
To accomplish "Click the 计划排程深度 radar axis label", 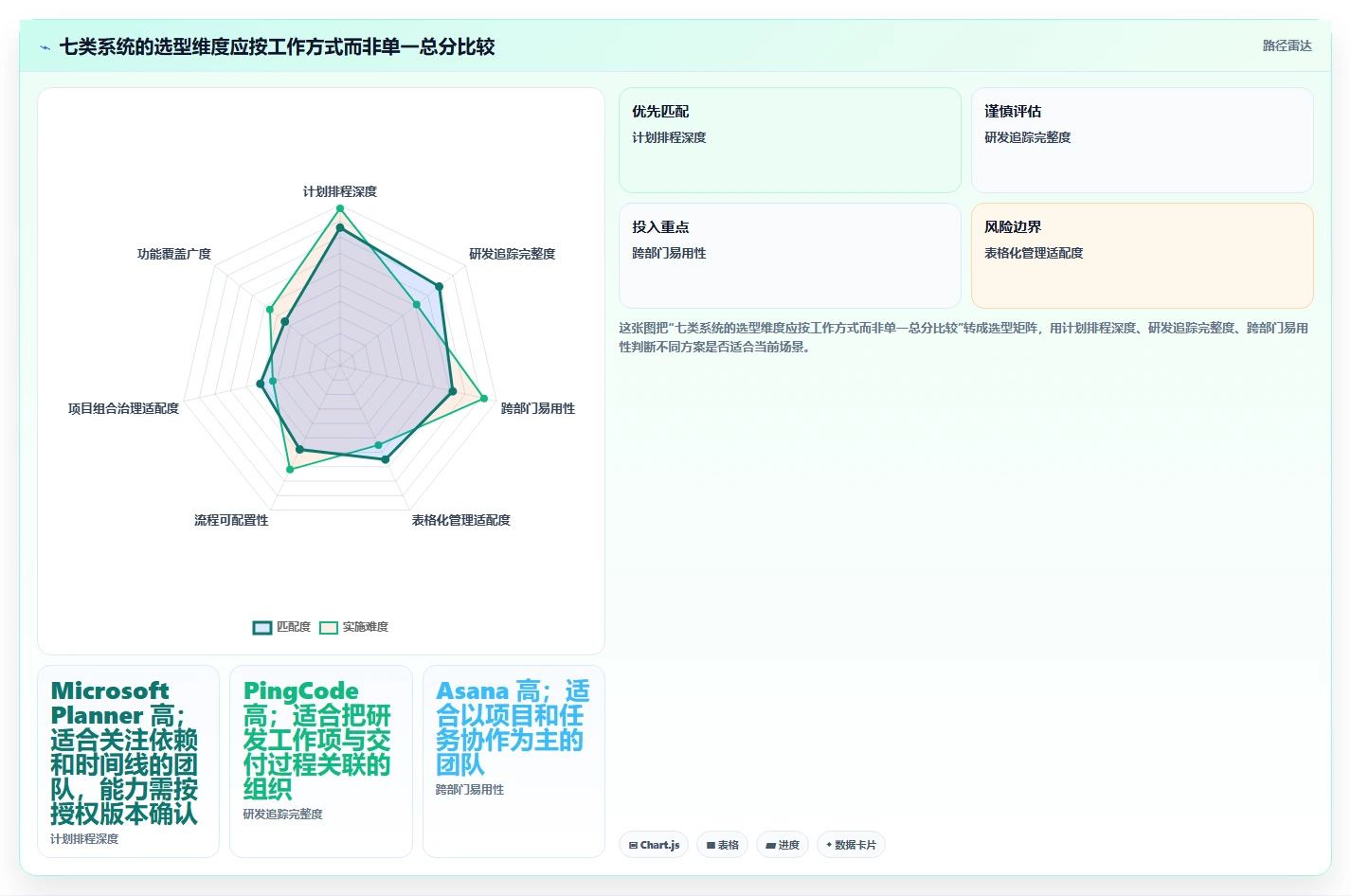I will [340, 191].
